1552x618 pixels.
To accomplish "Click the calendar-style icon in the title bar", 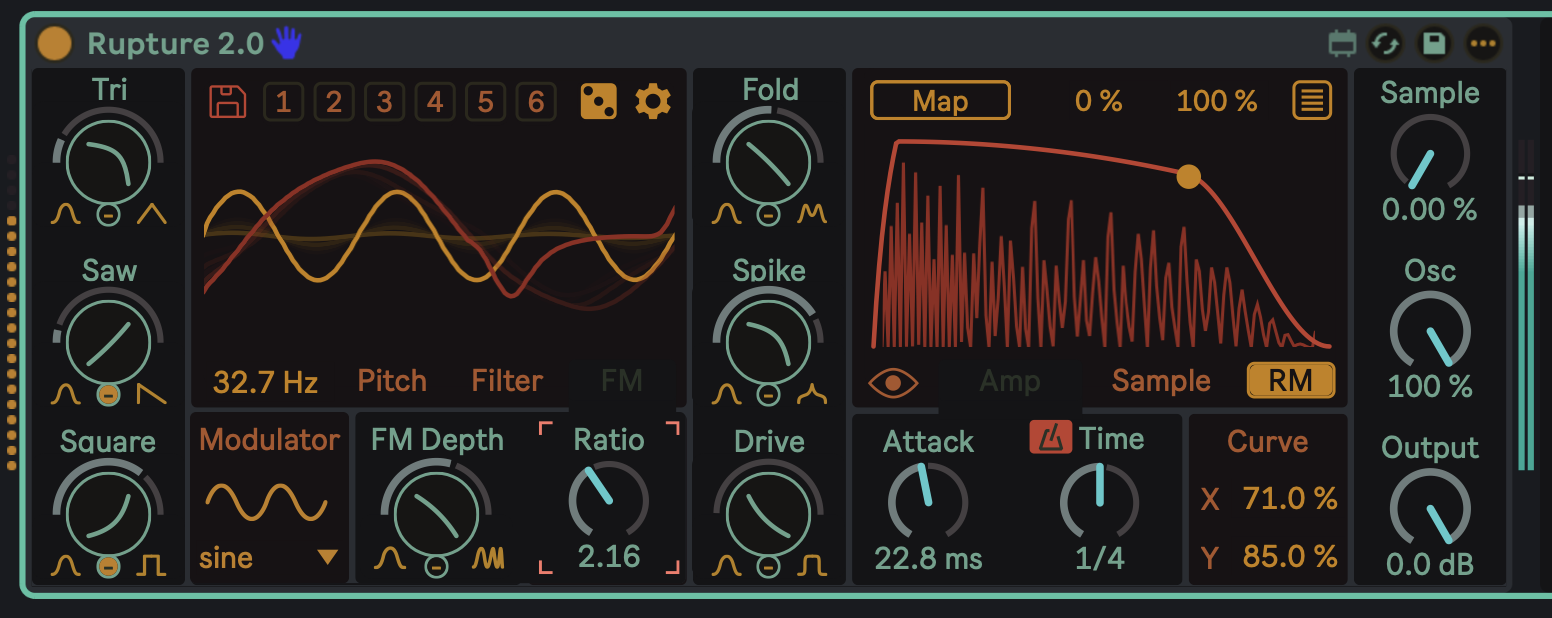I will point(1342,43).
